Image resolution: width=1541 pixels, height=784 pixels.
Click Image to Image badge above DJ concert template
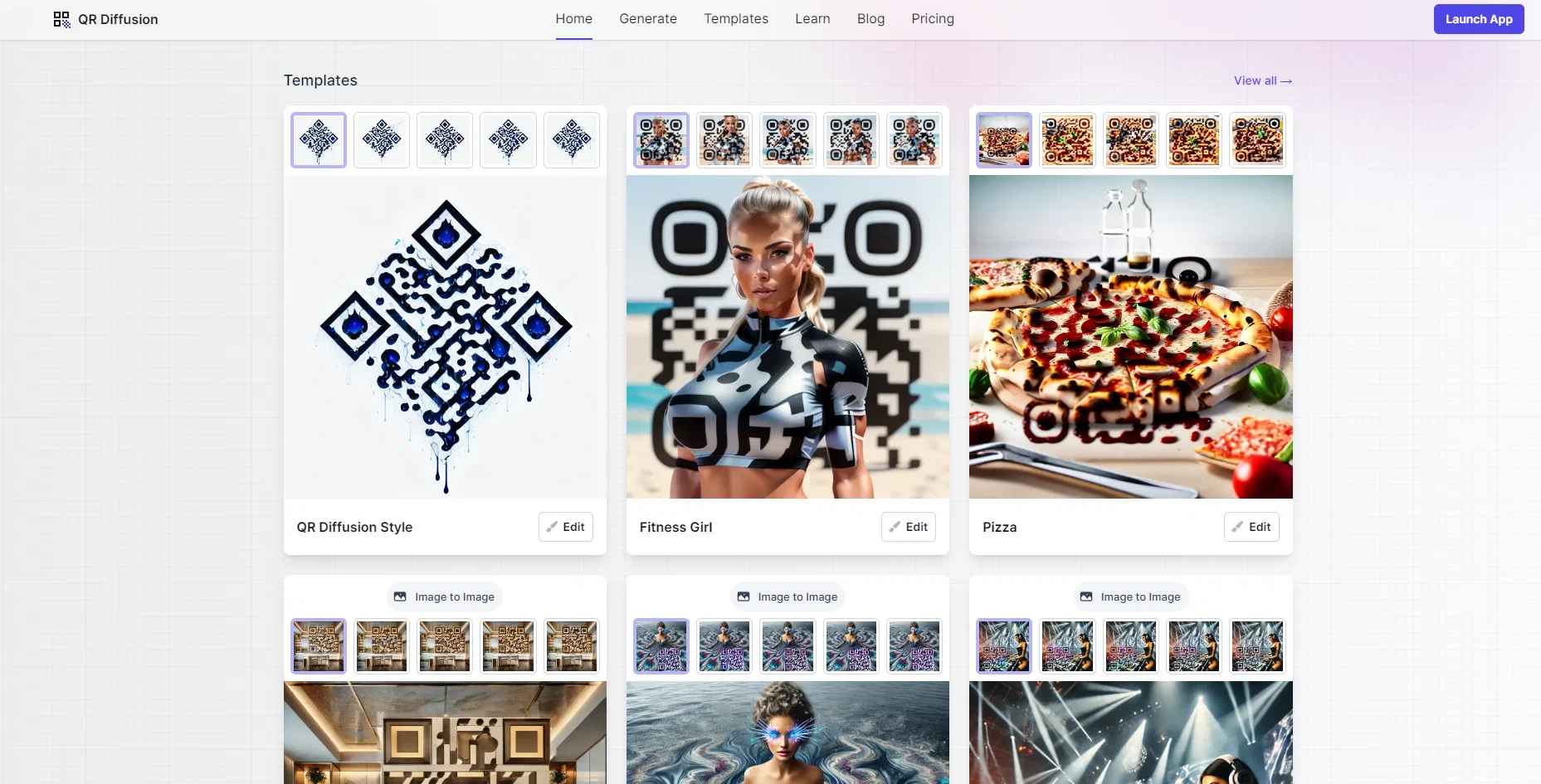[x=1131, y=597]
